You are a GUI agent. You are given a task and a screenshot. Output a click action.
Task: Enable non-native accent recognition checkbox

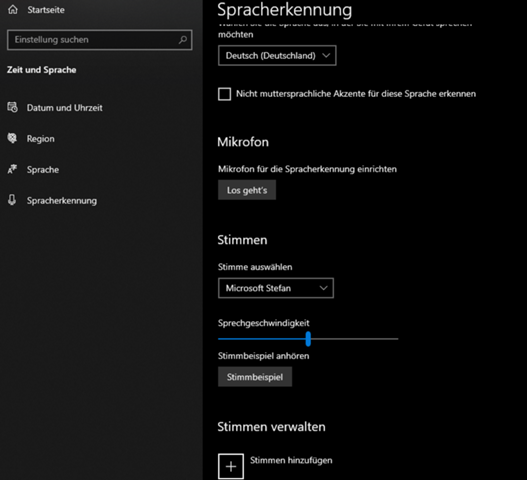click(x=225, y=94)
